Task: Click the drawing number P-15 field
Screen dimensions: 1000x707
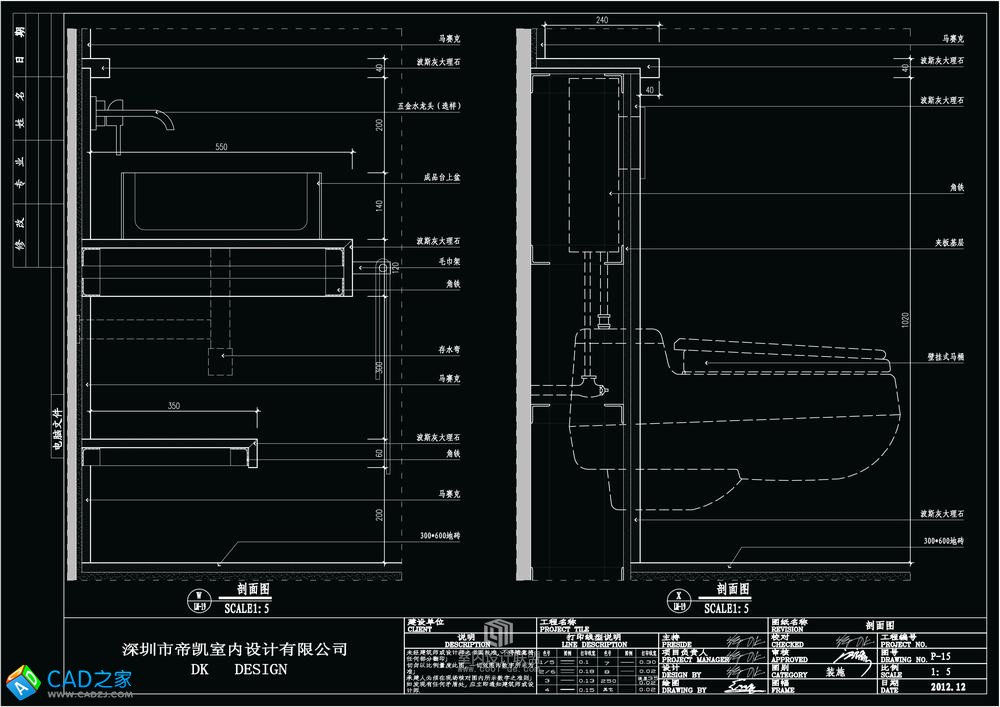Action: (940, 657)
